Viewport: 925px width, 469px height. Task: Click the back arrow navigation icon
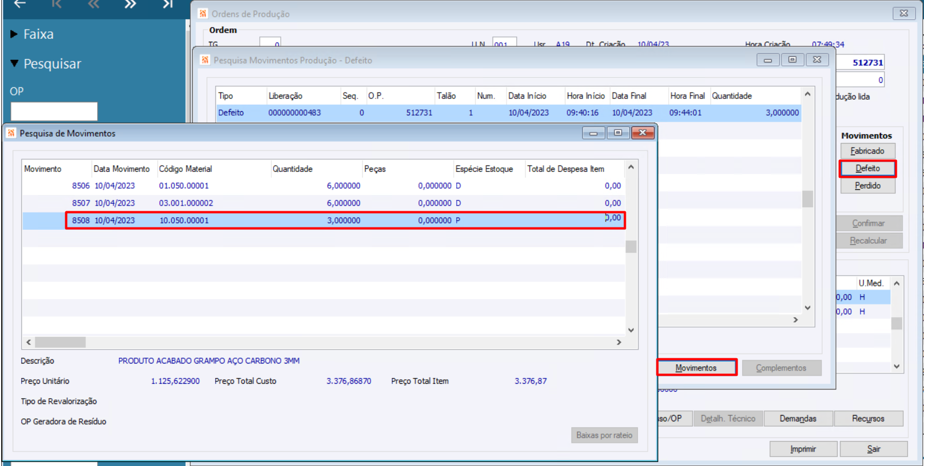pos(19,4)
